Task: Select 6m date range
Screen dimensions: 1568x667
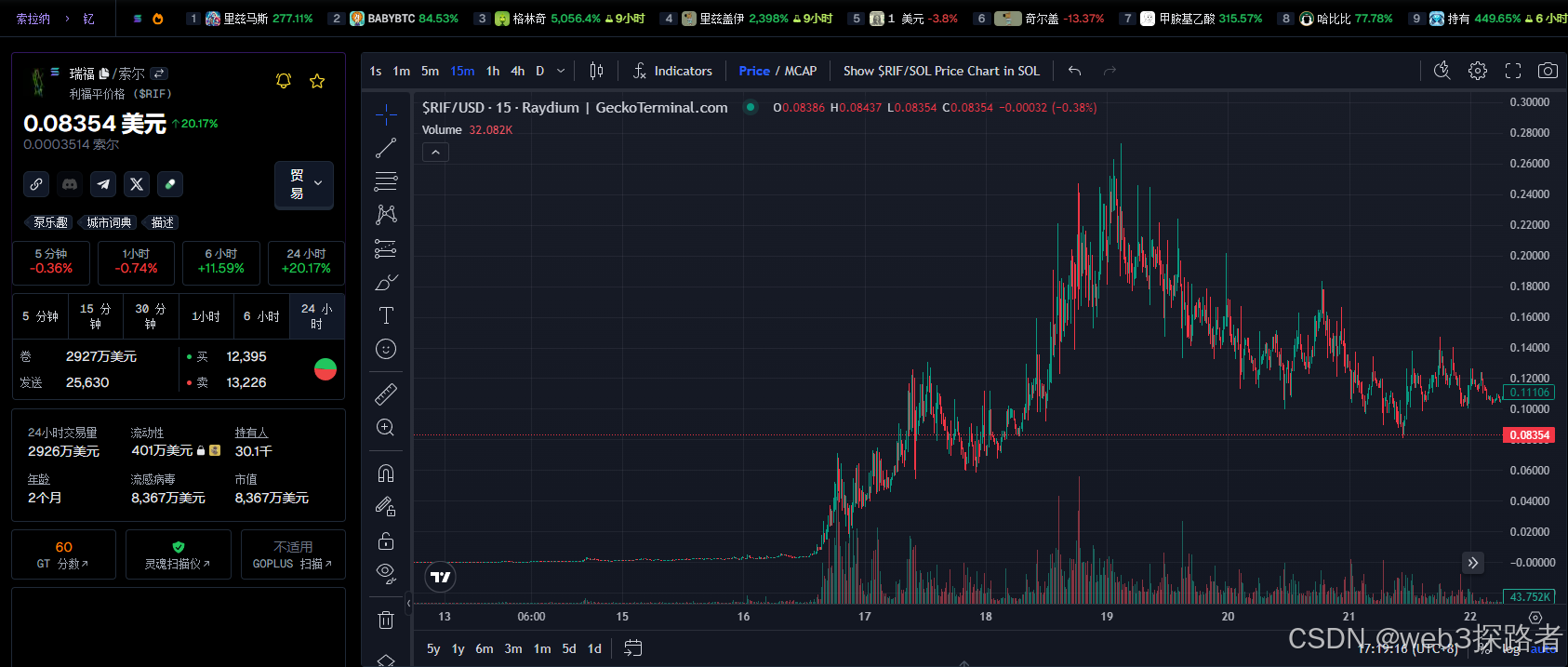Action: pyautogui.click(x=485, y=648)
